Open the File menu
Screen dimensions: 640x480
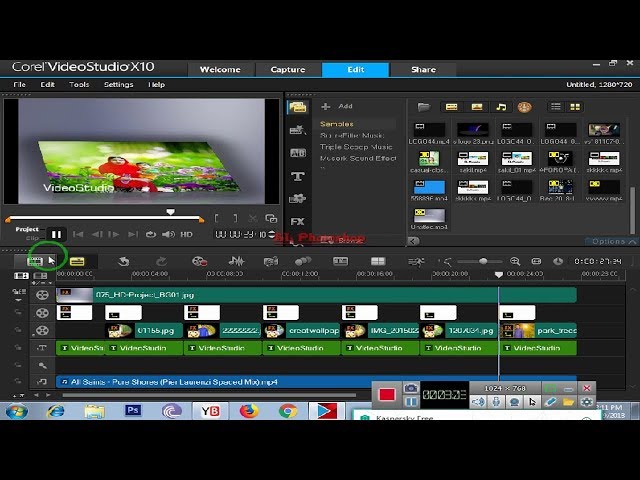click(19, 84)
